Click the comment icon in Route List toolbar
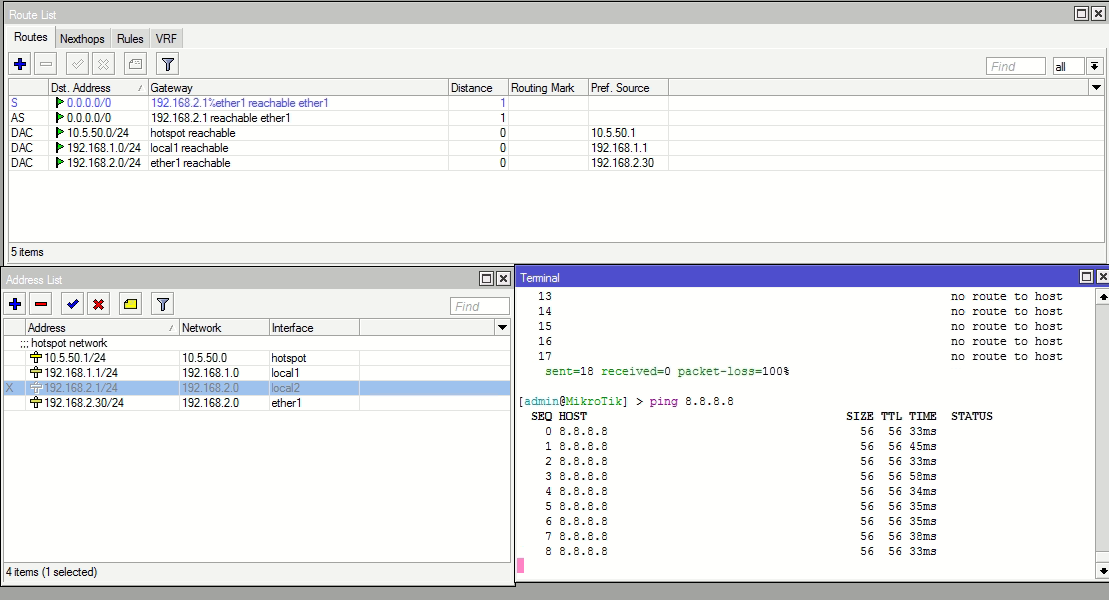The image size is (1109, 600). point(135,64)
